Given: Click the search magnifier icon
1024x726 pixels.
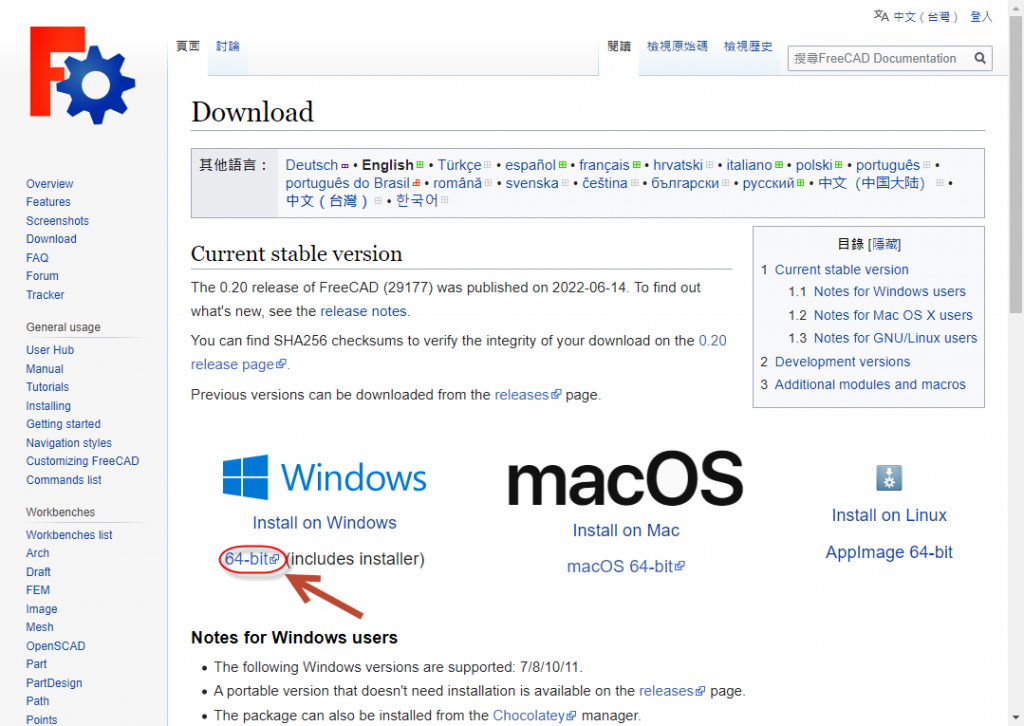Looking at the screenshot, I should click(x=980, y=58).
